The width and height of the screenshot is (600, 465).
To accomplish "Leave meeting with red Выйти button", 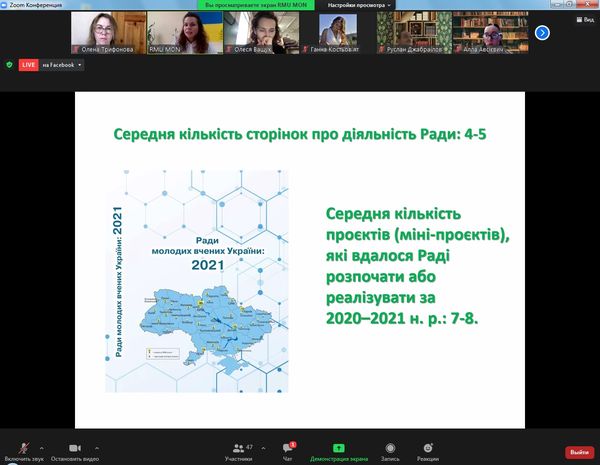I will 579,452.
